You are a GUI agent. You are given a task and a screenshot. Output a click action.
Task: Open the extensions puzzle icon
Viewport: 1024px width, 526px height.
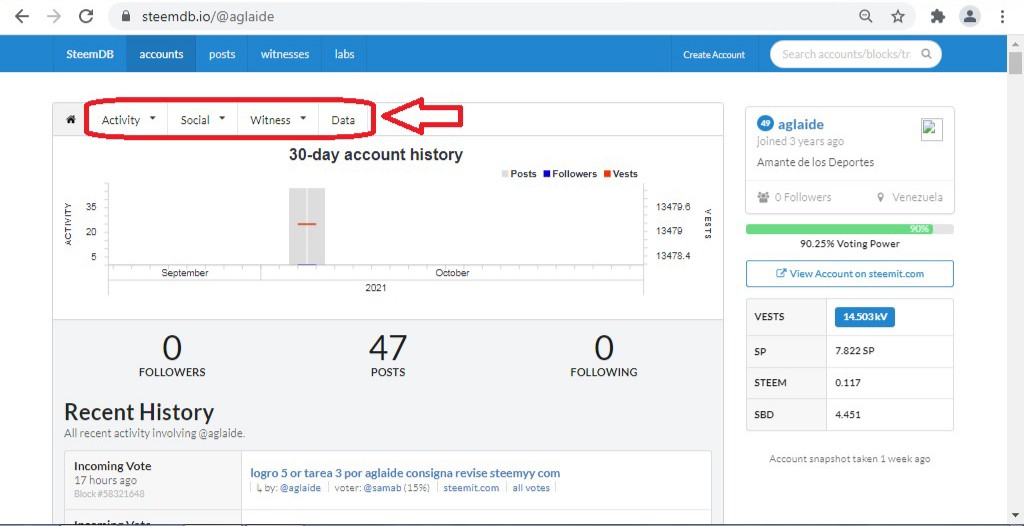click(x=938, y=17)
